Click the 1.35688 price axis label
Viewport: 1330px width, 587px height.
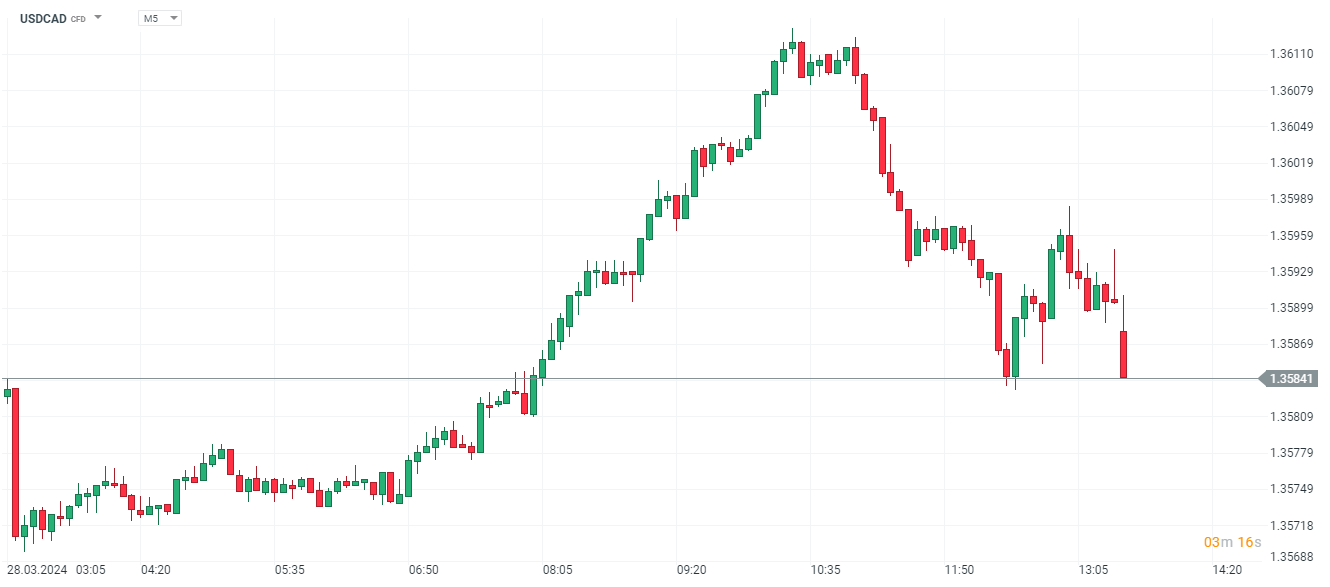[x=1290, y=556]
